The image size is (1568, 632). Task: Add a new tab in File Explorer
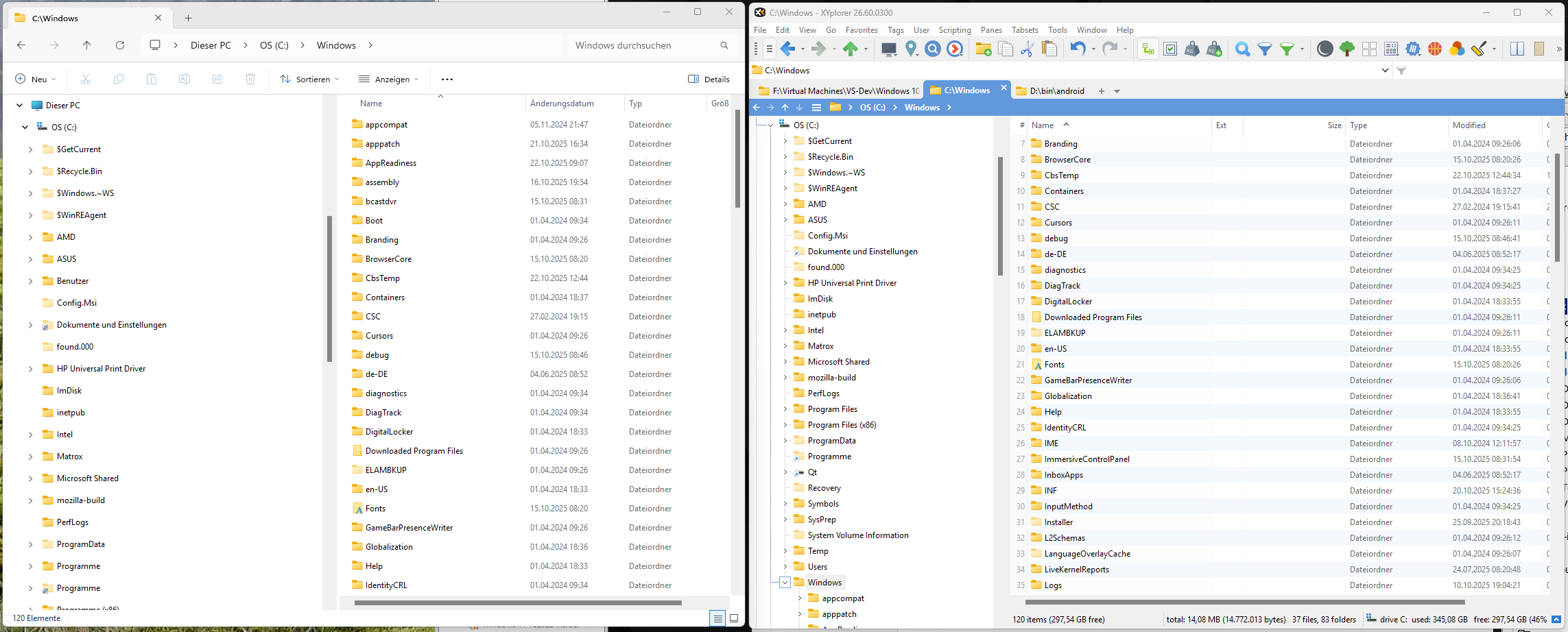(188, 19)
